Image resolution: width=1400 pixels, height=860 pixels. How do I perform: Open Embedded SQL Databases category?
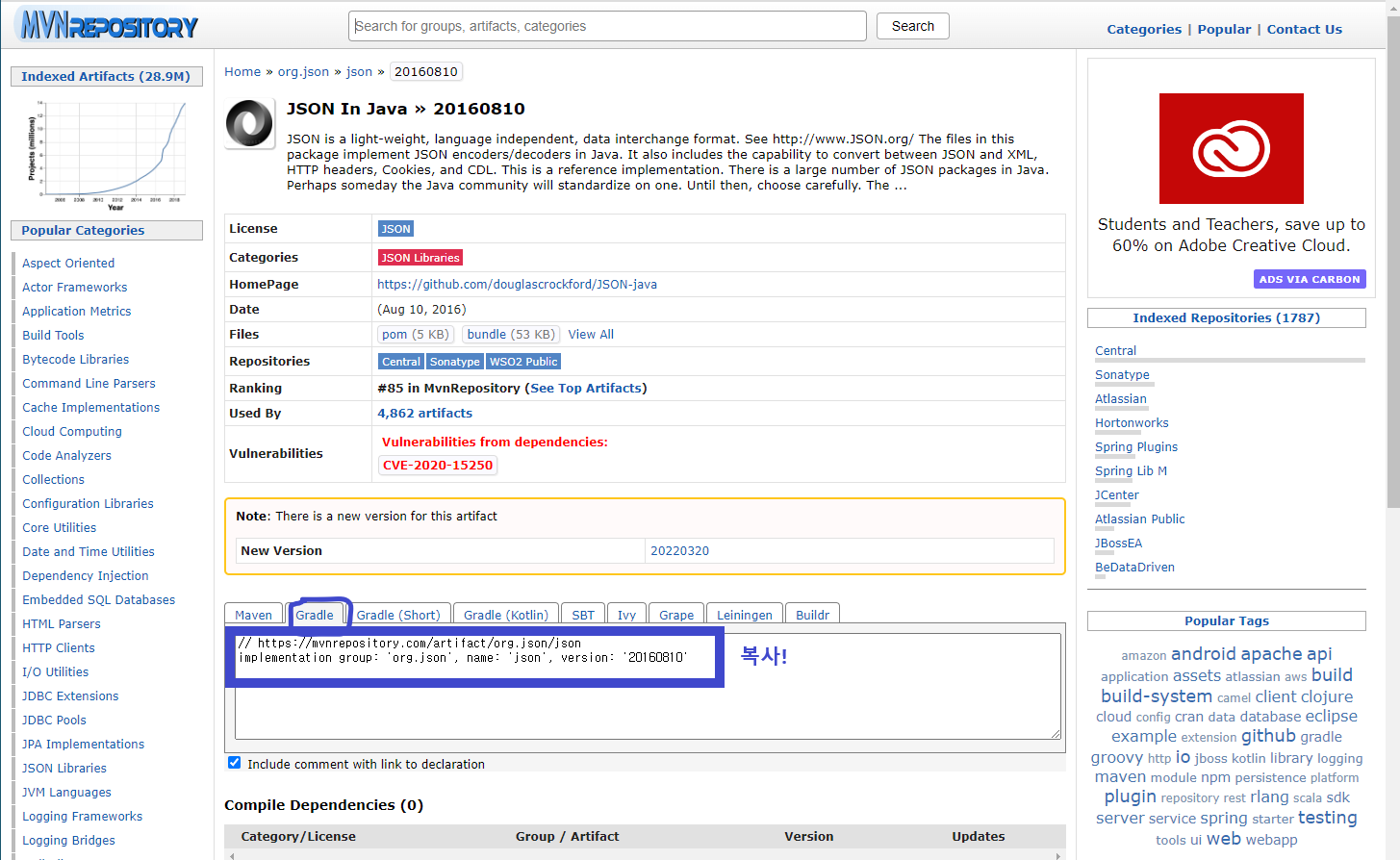click(99, 599)
